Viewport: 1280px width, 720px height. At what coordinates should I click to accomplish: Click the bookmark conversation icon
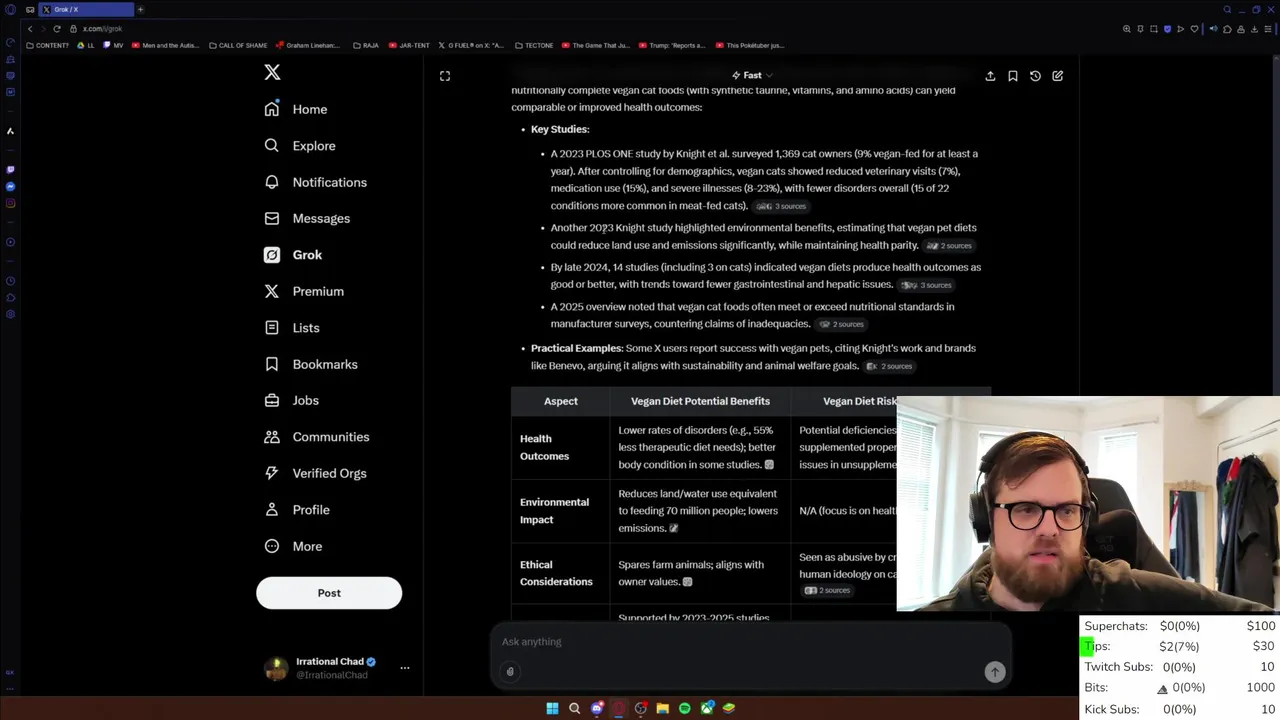(1013, 76)
